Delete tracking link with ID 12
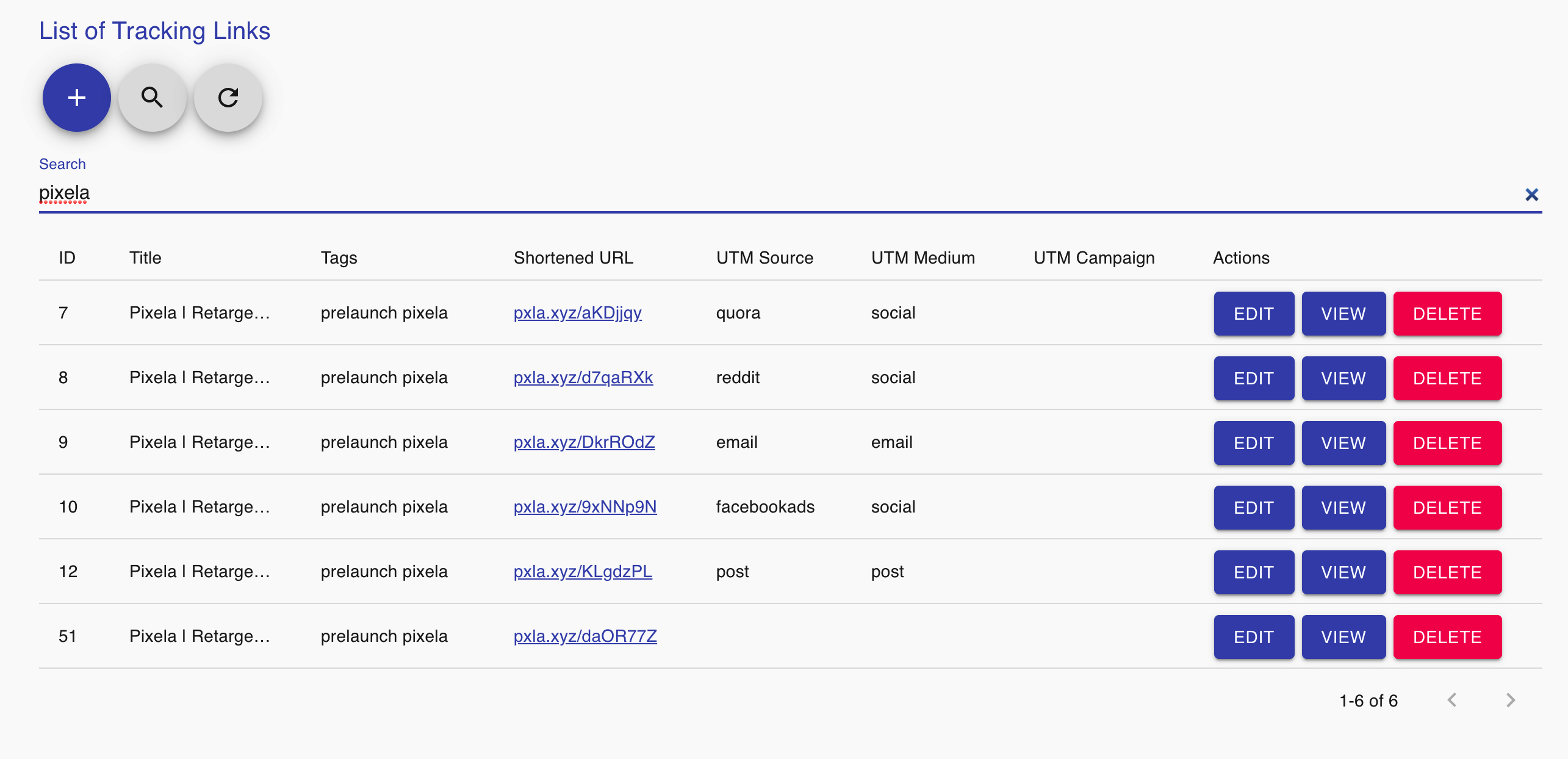Viewport: 1568px width, 759px height. (1447, 572)
